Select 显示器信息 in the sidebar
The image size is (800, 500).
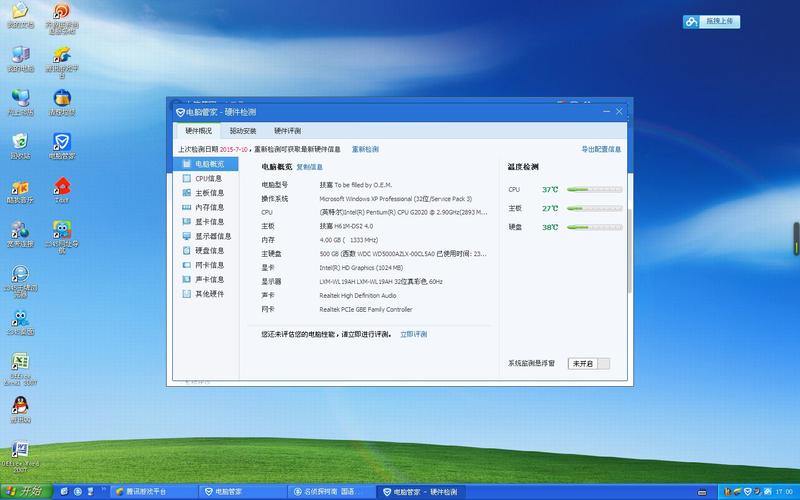click(205, 236)
